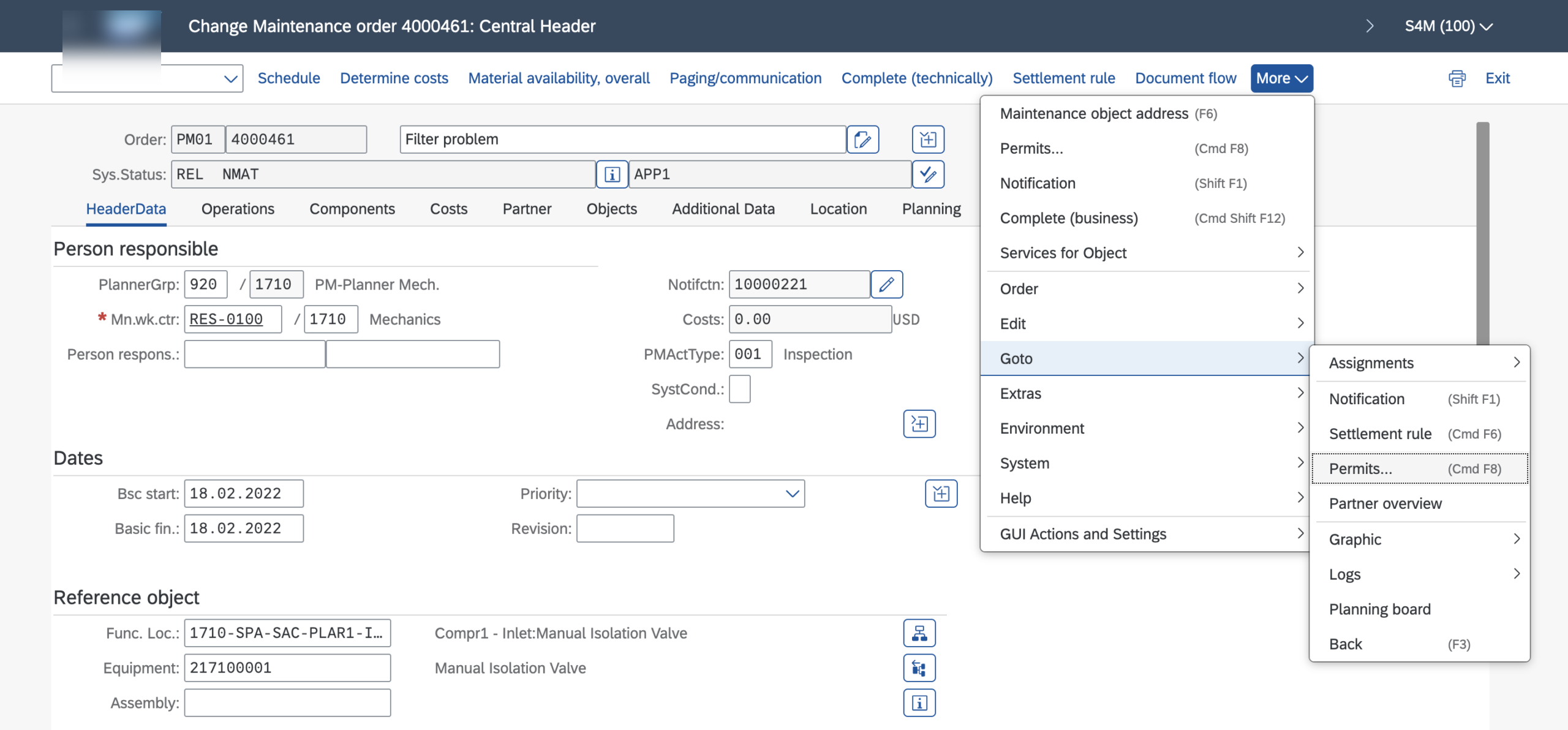Click the Exit button

pyautogui.click(x=1497, y=78)
